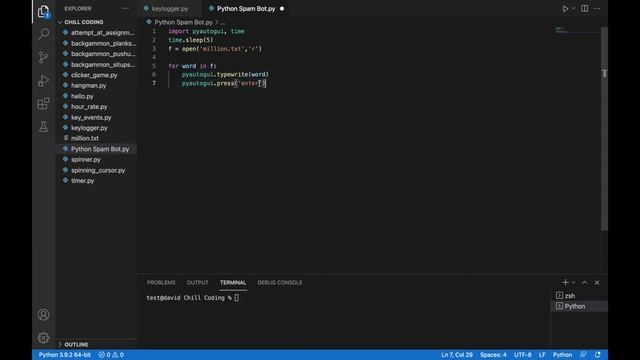Click the minimap code preview
Screen dimensions: 640x360
click(x=561, y=30)
